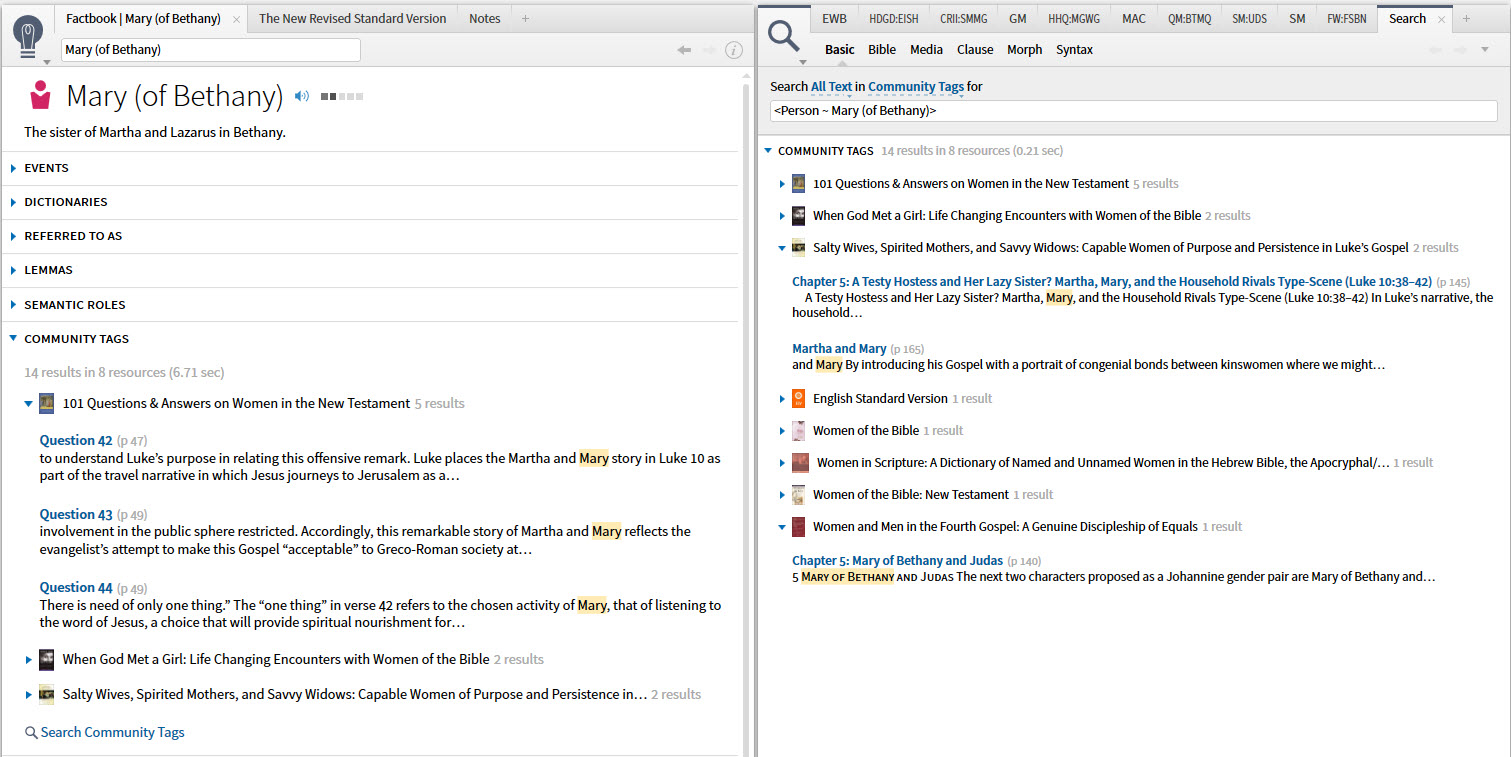1511x757 pixels.
Task: Open the All Text search scope dropdown
Action: coord(831,87)
